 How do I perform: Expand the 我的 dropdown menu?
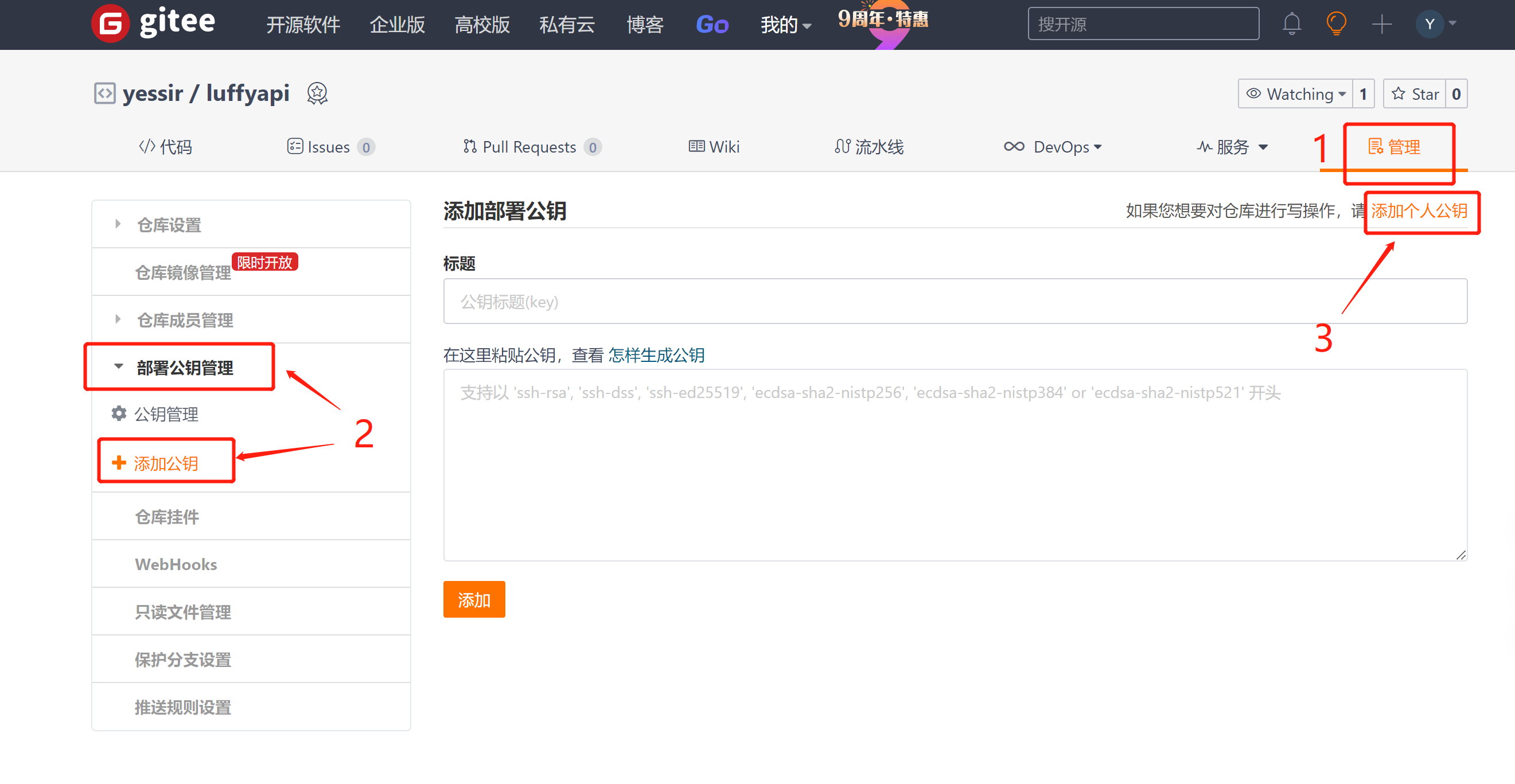tap(785, 25)
